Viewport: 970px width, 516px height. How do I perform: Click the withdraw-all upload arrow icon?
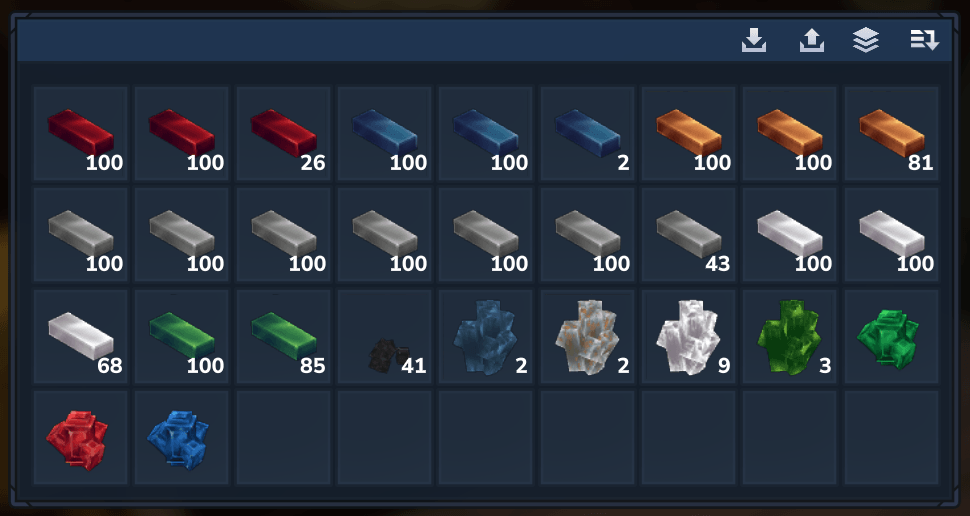[x=812, y=41]
